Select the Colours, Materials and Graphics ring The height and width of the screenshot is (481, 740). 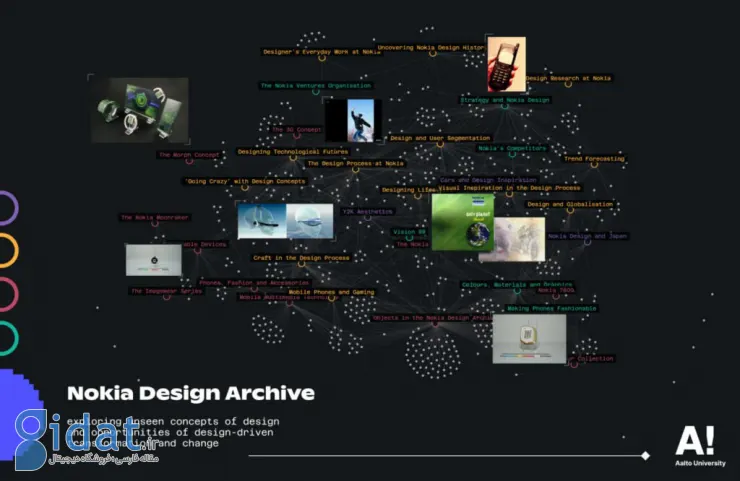(x=517, y=291)
